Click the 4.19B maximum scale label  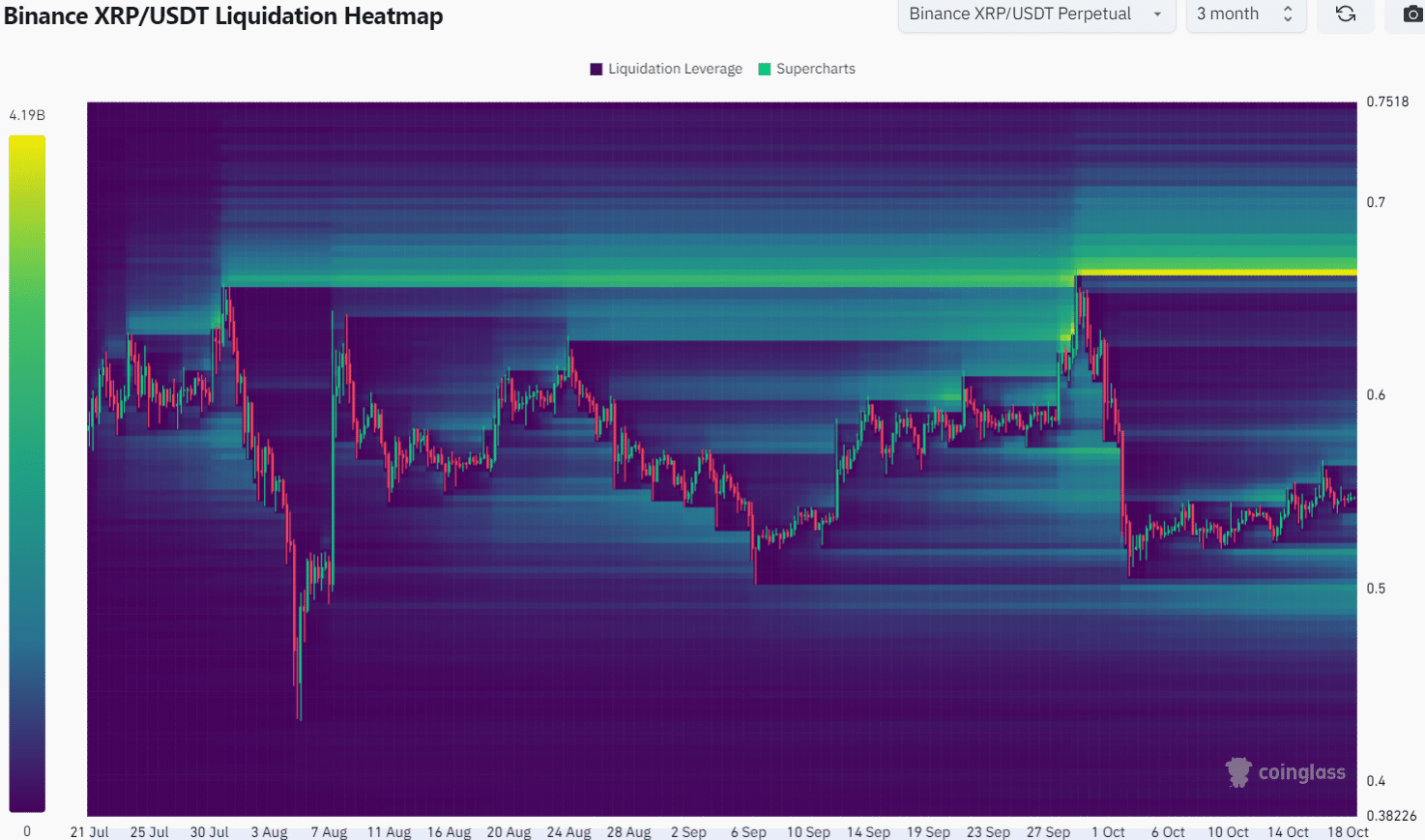[x=27, y=115]
